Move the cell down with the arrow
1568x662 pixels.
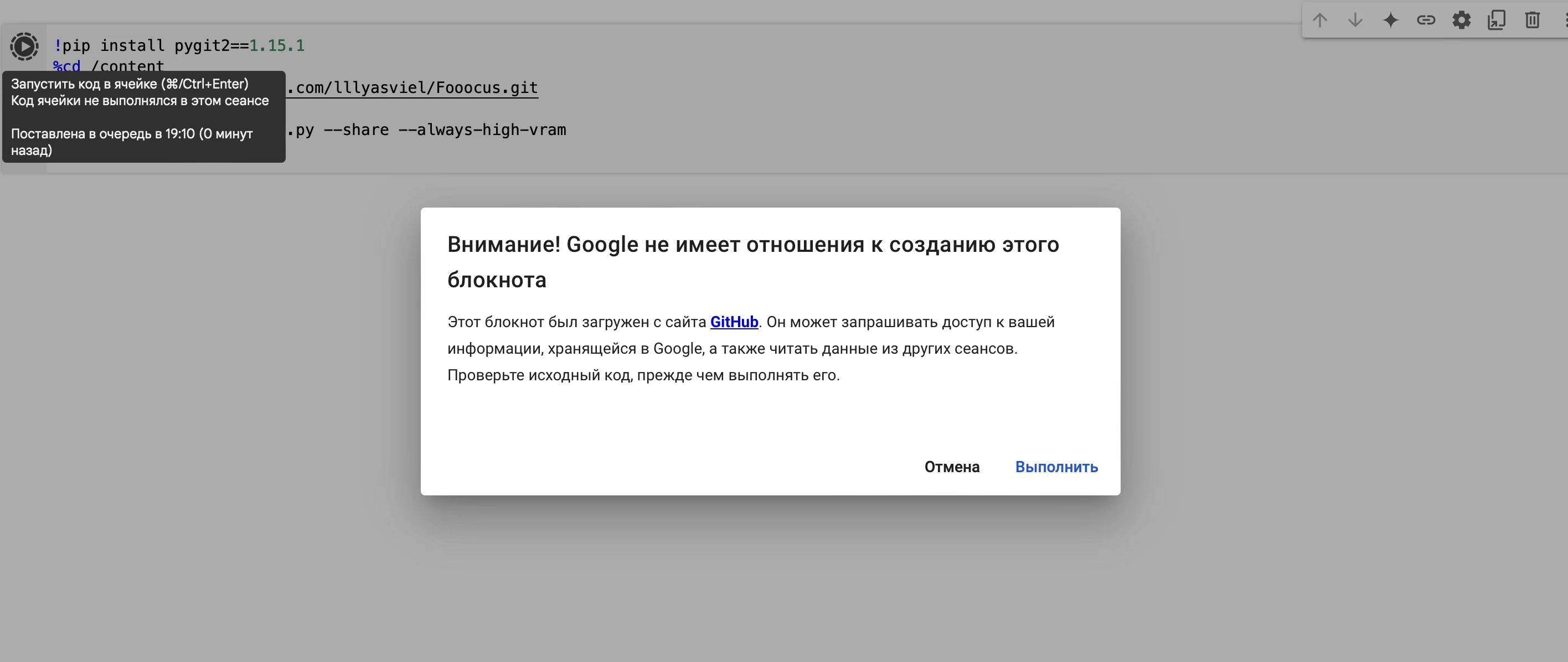click(1355, 20)
